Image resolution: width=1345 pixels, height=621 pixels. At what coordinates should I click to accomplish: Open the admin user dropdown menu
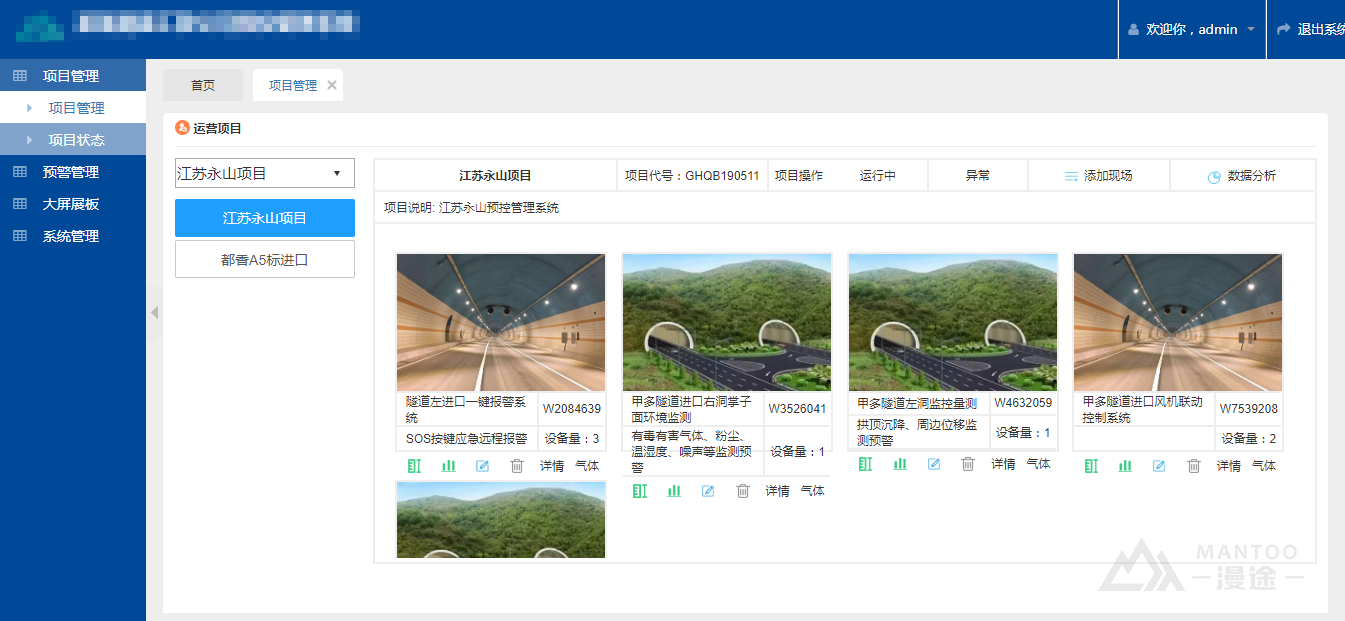(x=1192, y=30)
